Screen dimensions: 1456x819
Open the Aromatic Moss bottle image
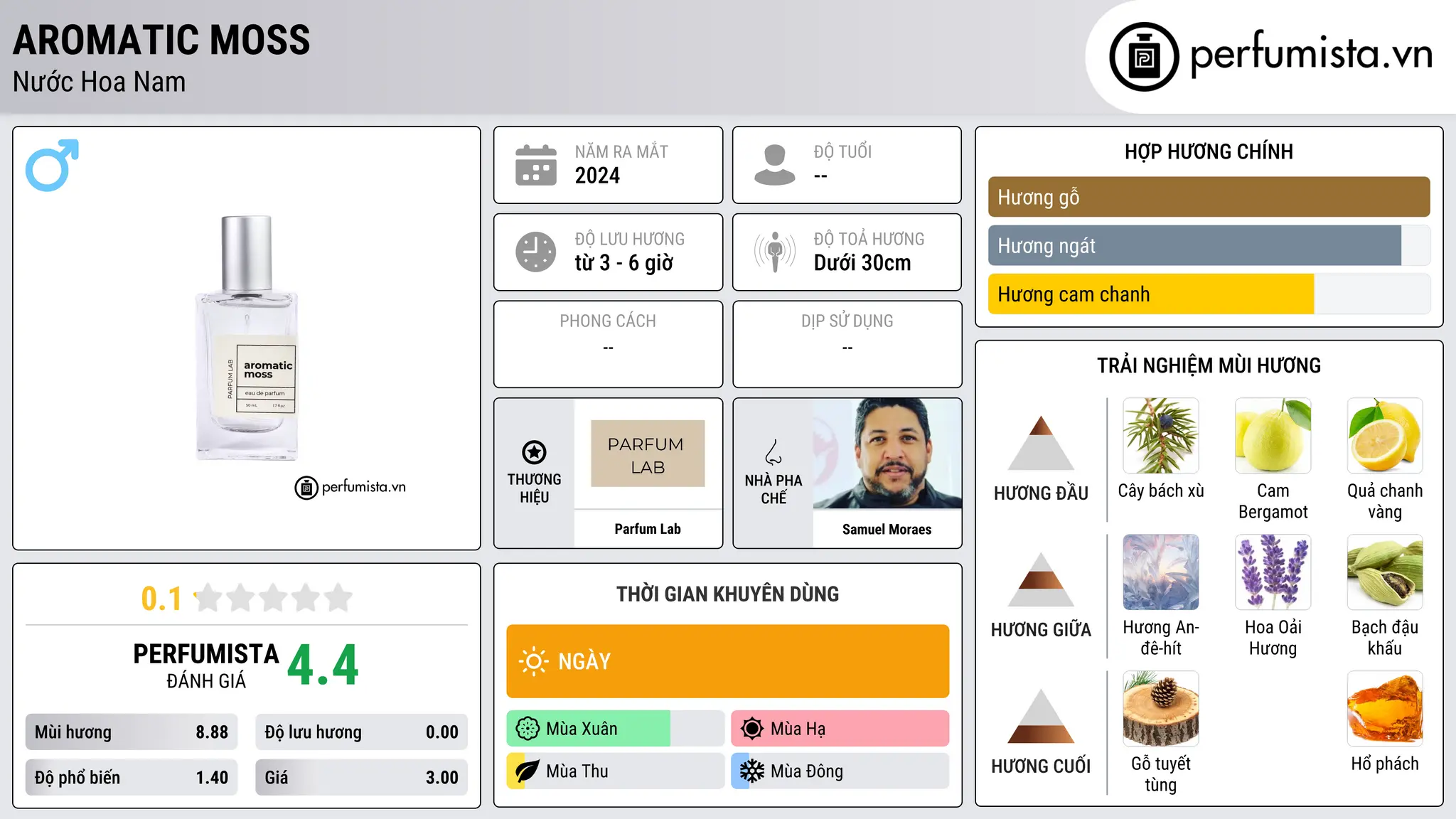point(247,338)
